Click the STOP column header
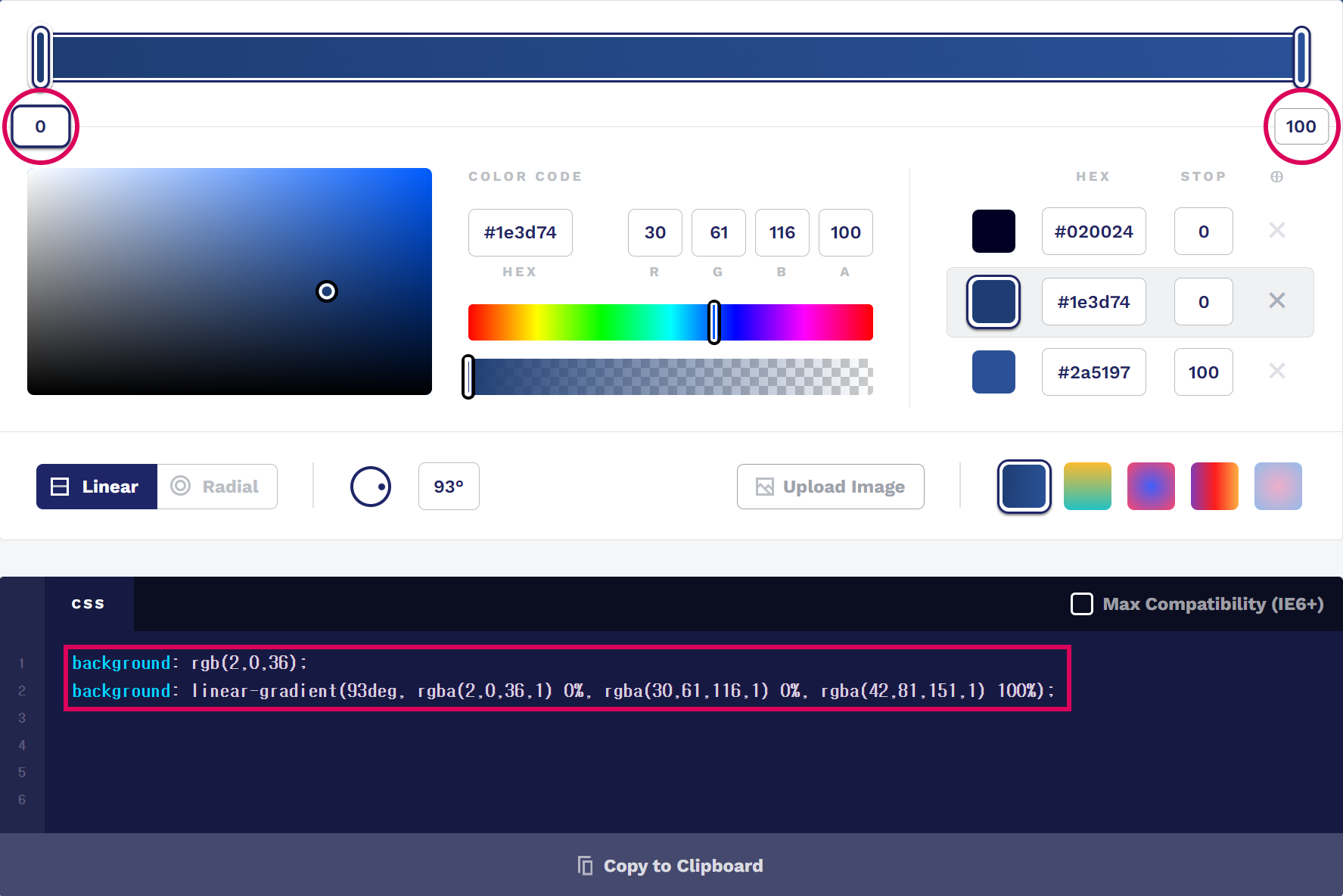This screenshot has height=896, width=1343. [x=1203, y=176]
